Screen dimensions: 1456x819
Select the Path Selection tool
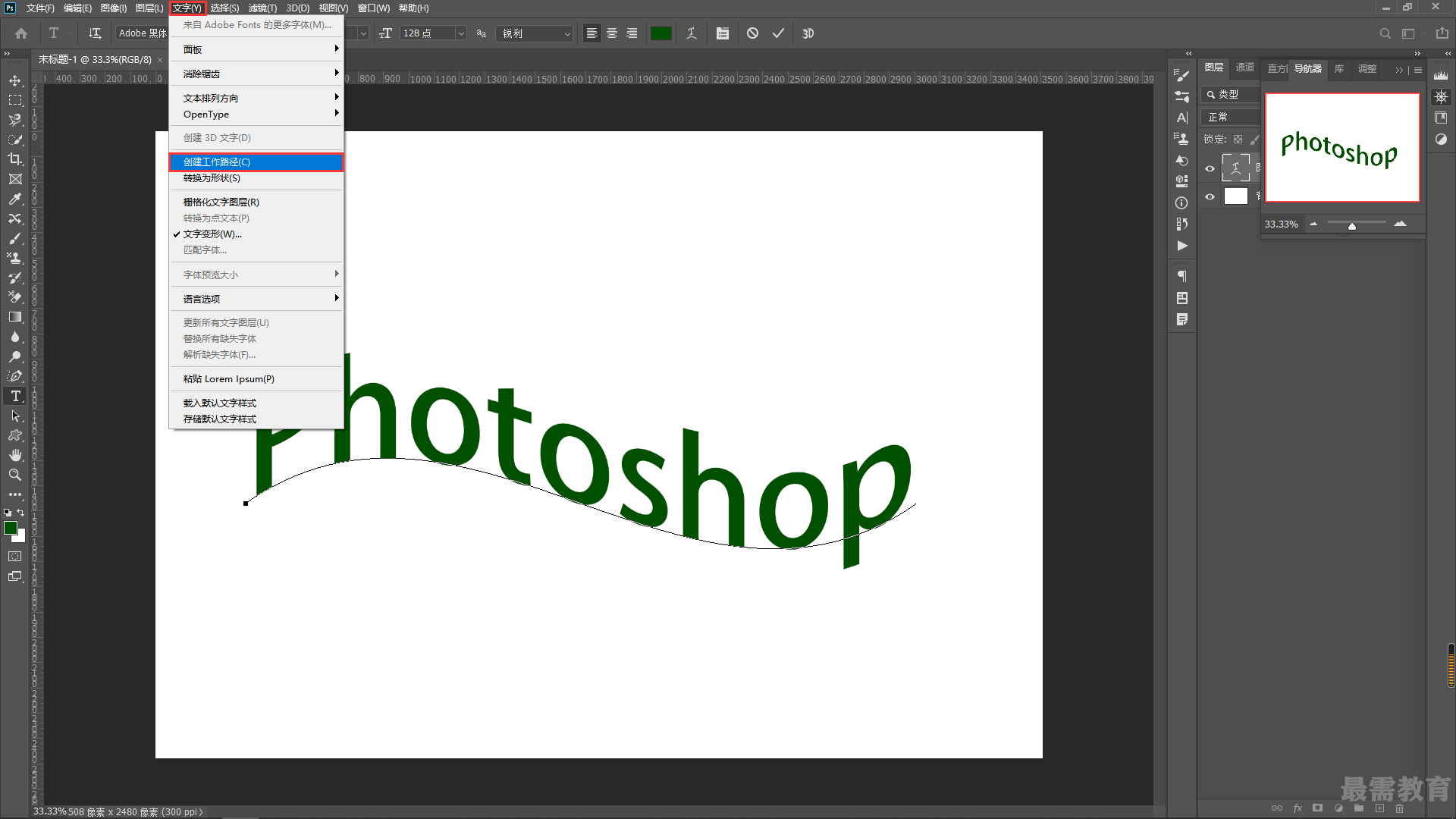15,416
